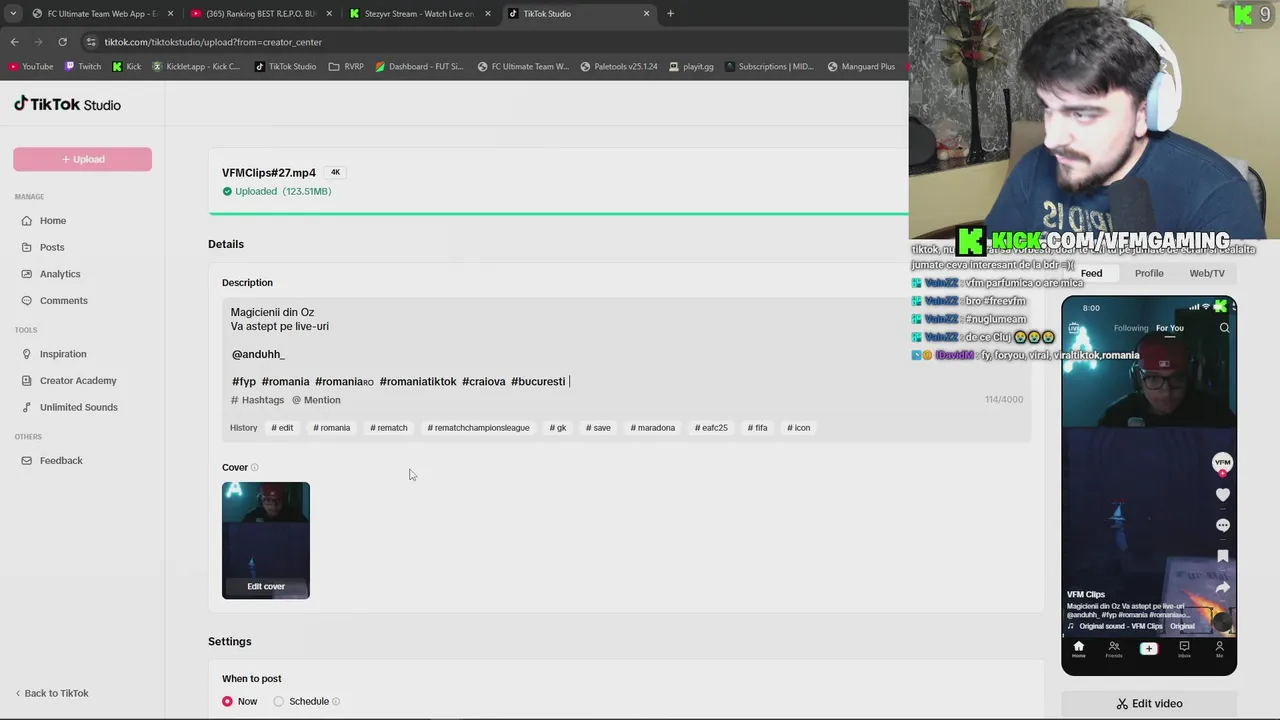Screen dimensions: 1280x720
Task: Click Inbox icon in preview bottom bar
Action: [x=1184, y=649]
